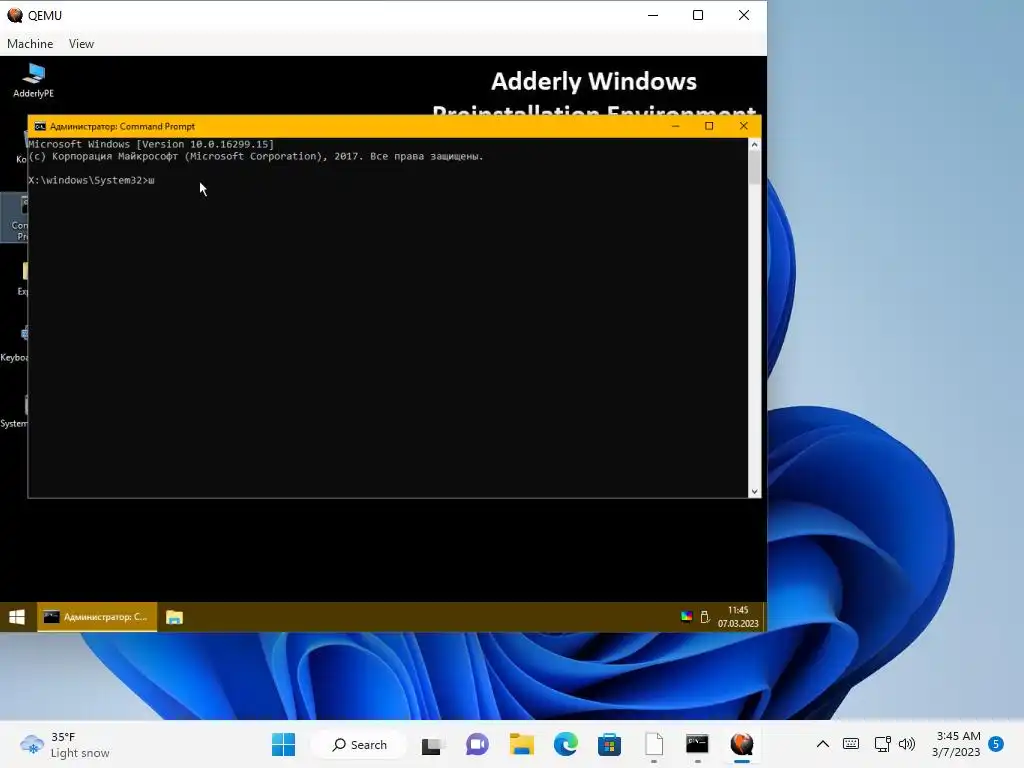The width and height of the screenshot is (1024, 768).
Task: Open File Explorer on host taskbar
Action: (522, 744)
